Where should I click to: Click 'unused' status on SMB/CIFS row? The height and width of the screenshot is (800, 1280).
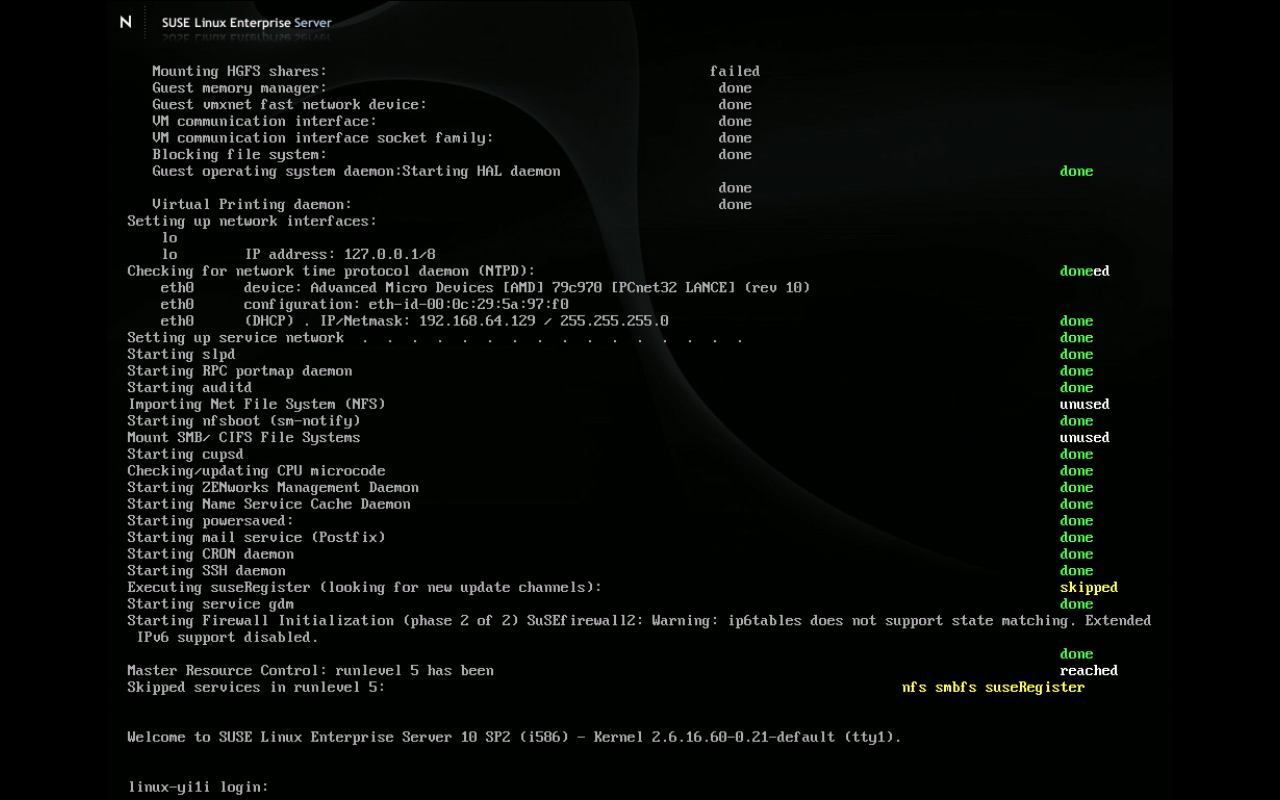(x=1085, y=438)
